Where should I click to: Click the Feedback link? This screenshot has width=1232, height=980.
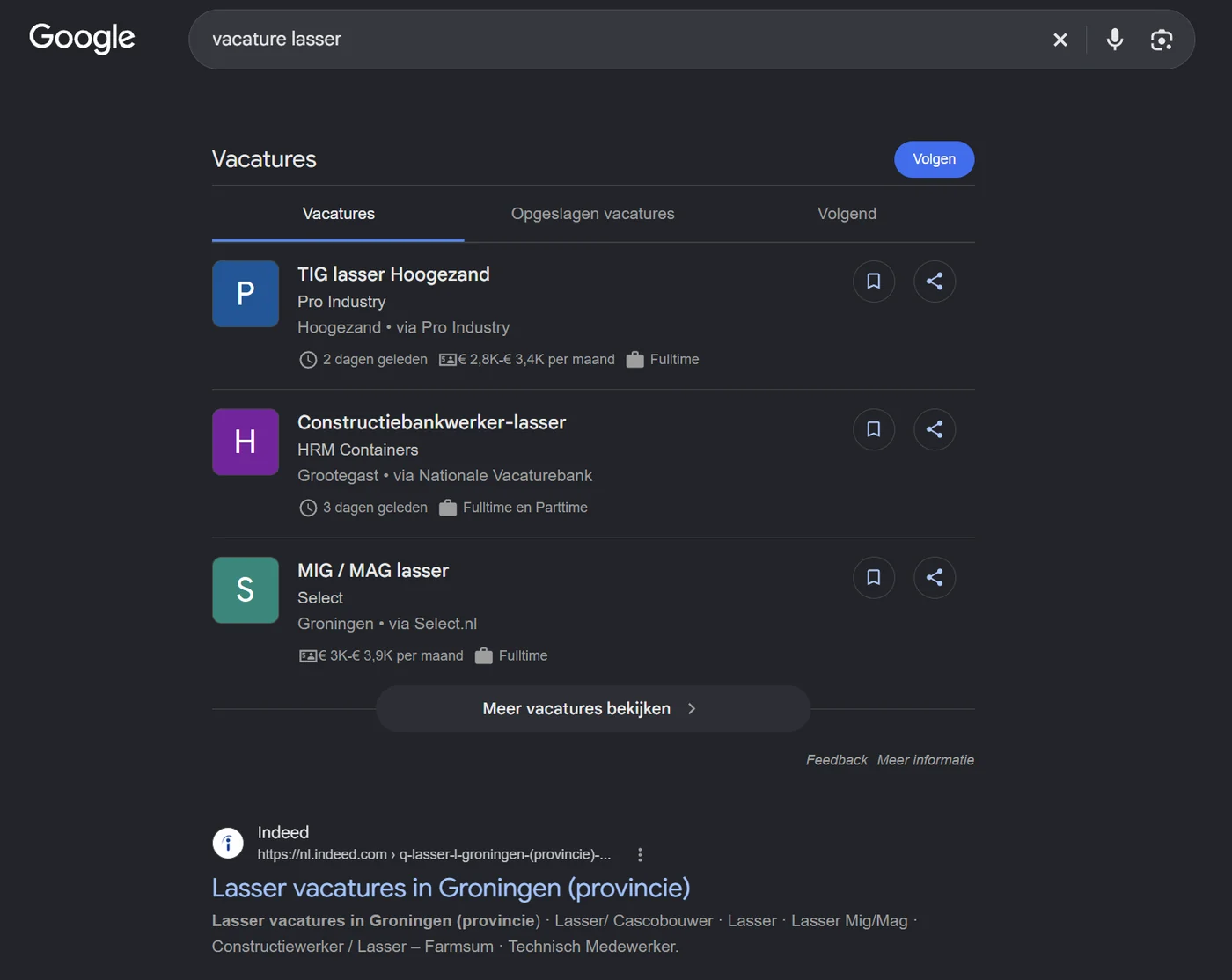tap(836, 760)
